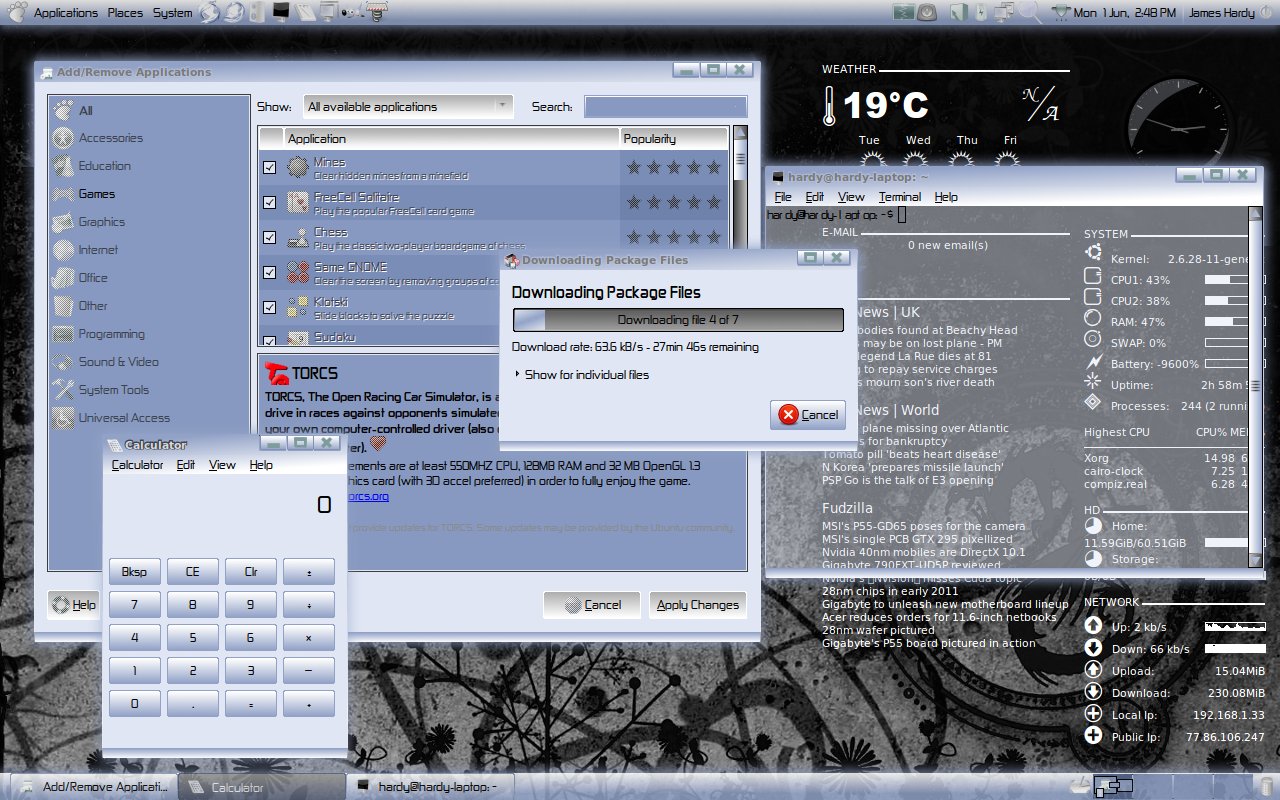The height and width of the screenshot is (800, 1280).
Task: Open the Edit menu in Calculator window
Action: [186, 465]
